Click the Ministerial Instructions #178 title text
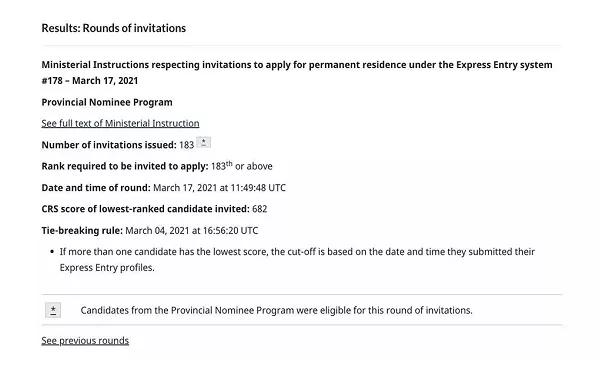 click(x=297, y=72)
